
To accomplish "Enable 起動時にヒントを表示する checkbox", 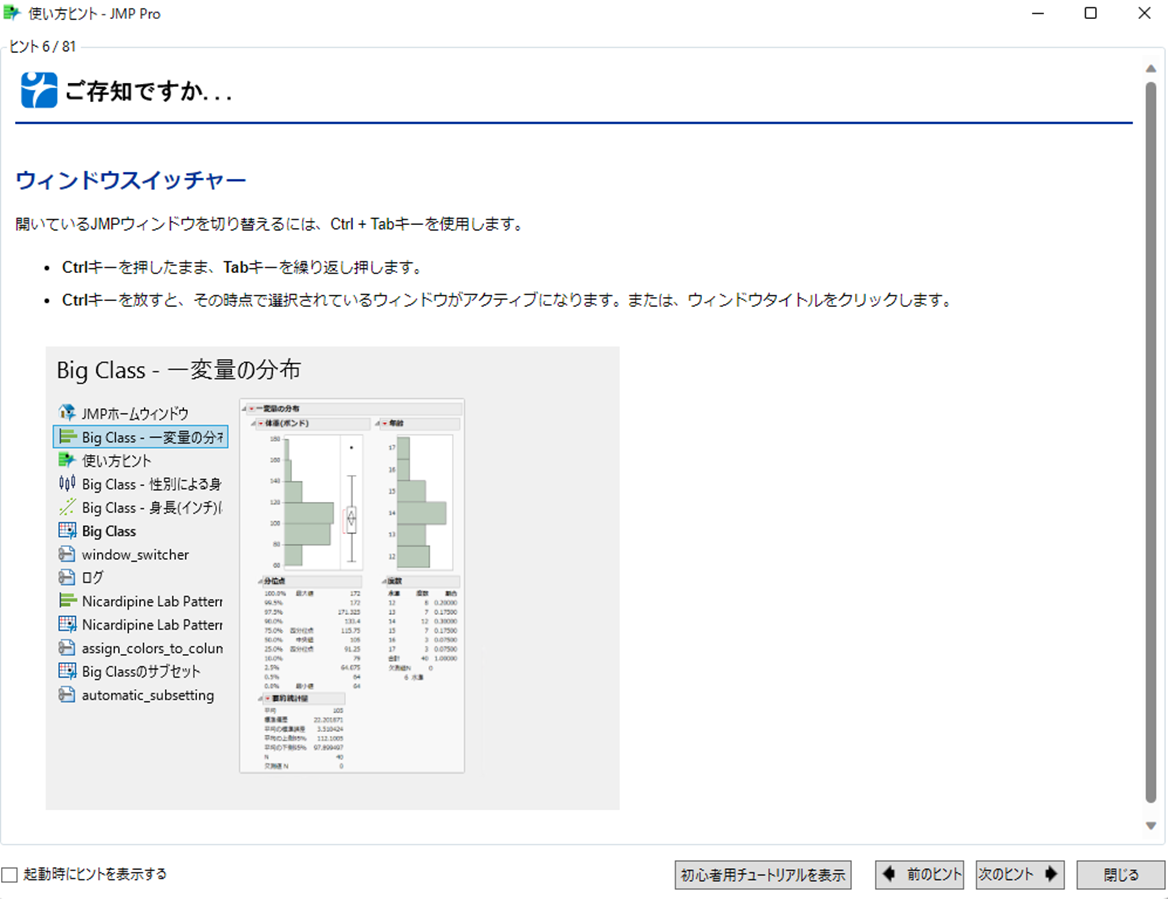I will coord(8,873).
